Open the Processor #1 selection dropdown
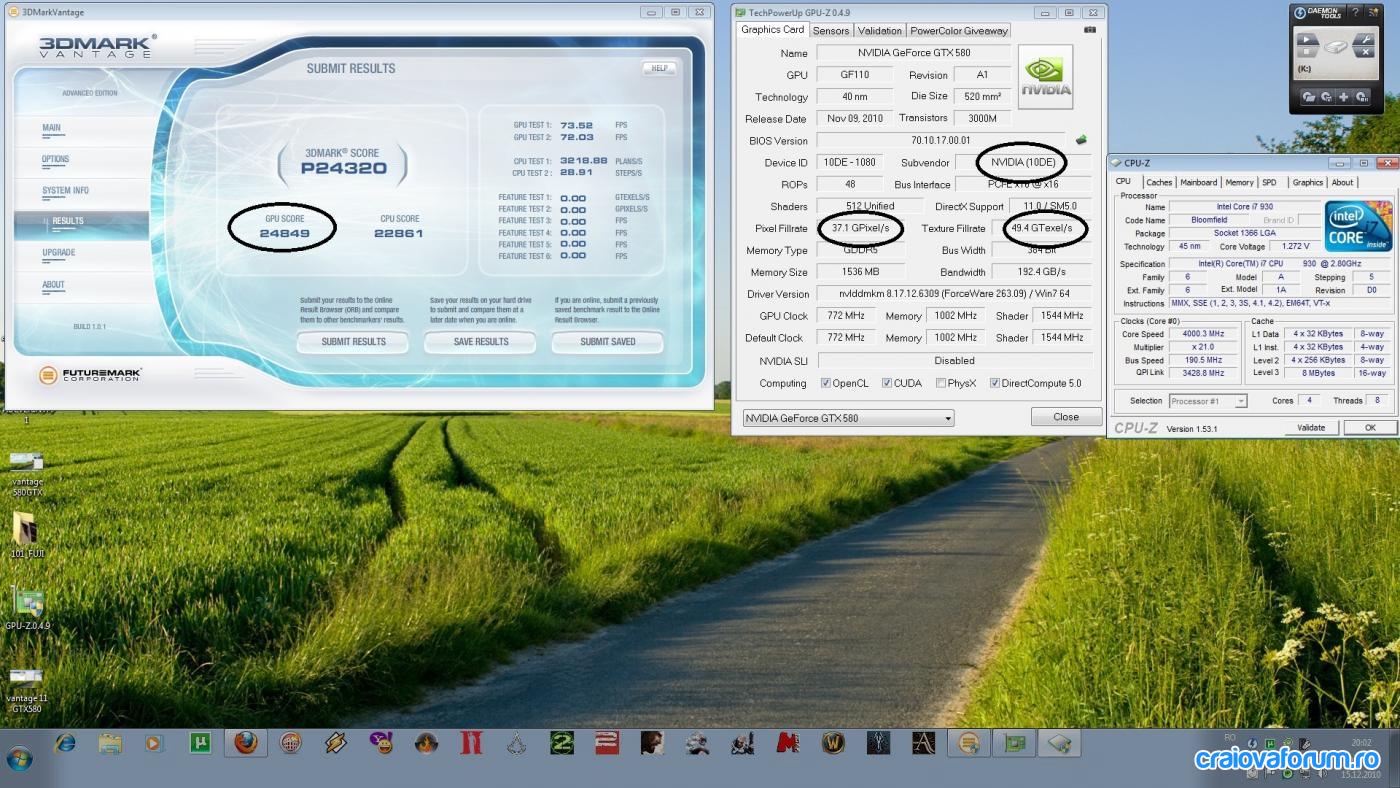Screen dimensions: 1400x788 pyautogui.click(x=1208, y=401)
